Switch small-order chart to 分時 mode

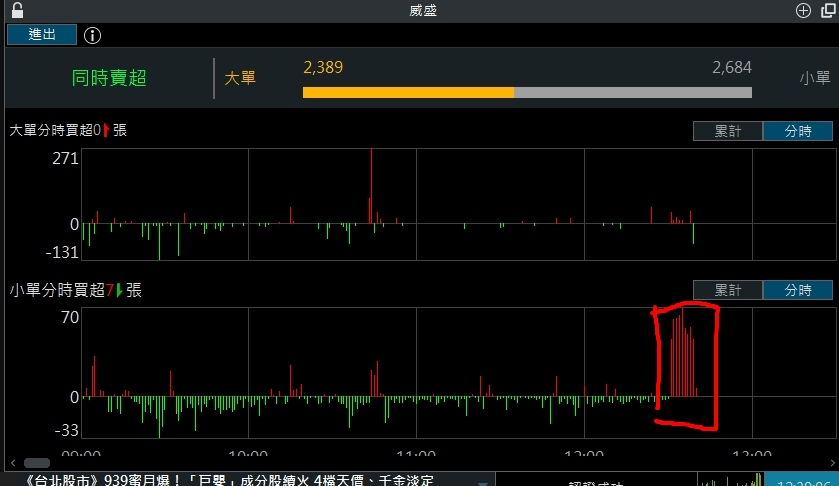point(798,291)
